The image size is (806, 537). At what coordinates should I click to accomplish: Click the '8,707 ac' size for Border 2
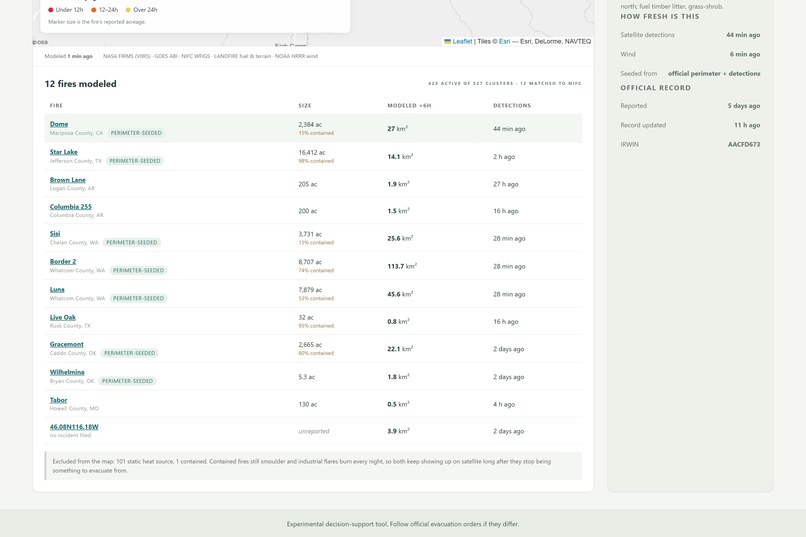tap(310, 262)
